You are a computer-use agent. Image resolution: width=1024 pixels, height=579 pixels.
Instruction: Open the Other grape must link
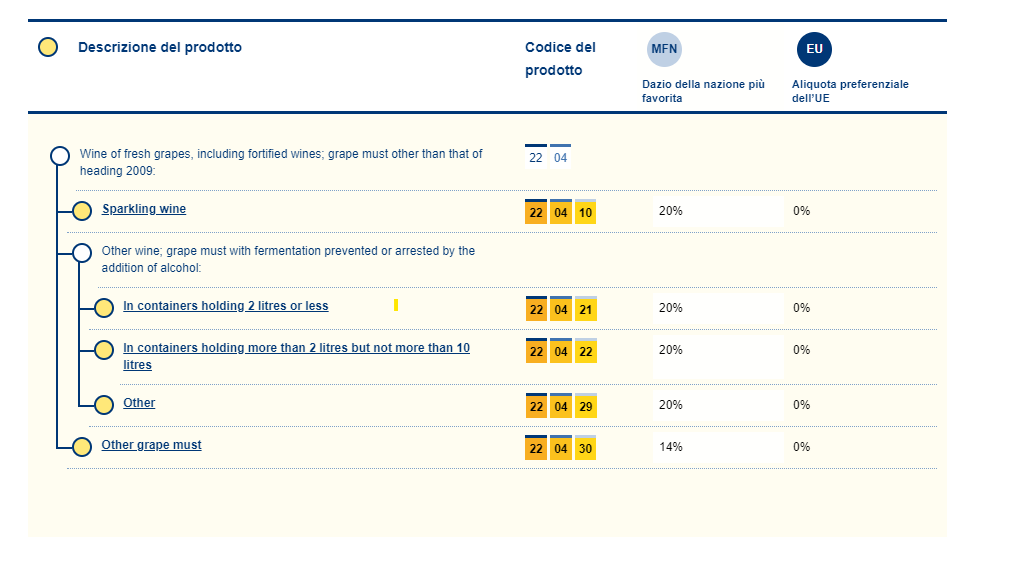point(151,445)
